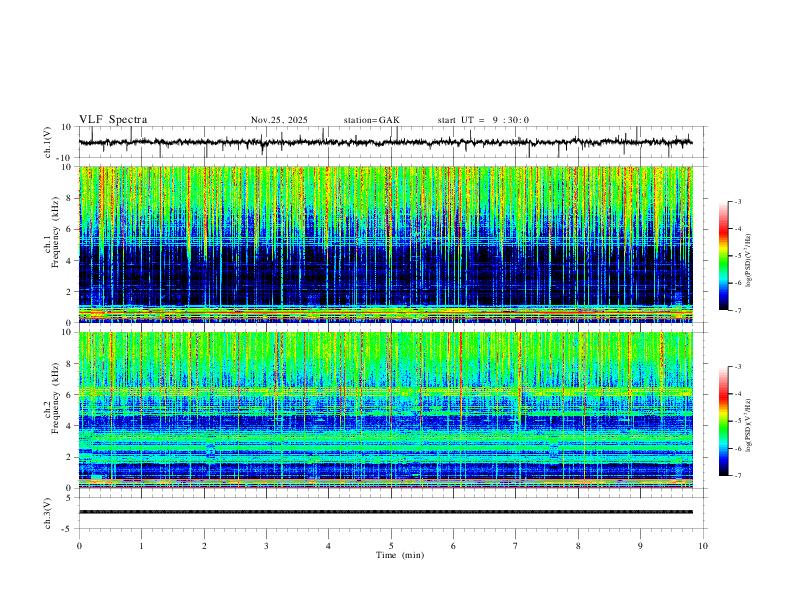Click time axis tick label '9'

click(640, 546)
